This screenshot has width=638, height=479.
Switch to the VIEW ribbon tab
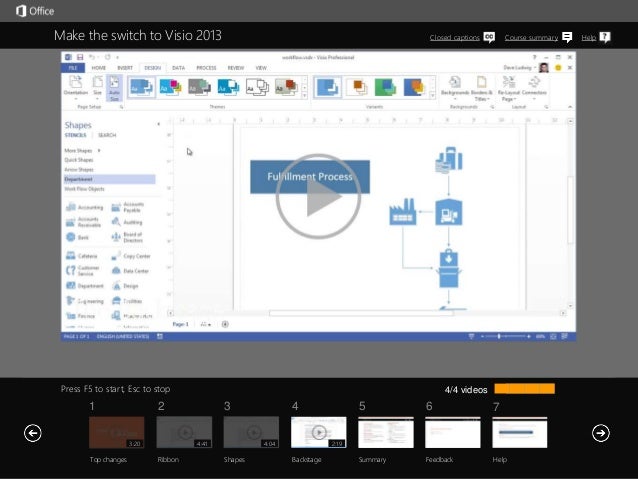tap(261, 68)
